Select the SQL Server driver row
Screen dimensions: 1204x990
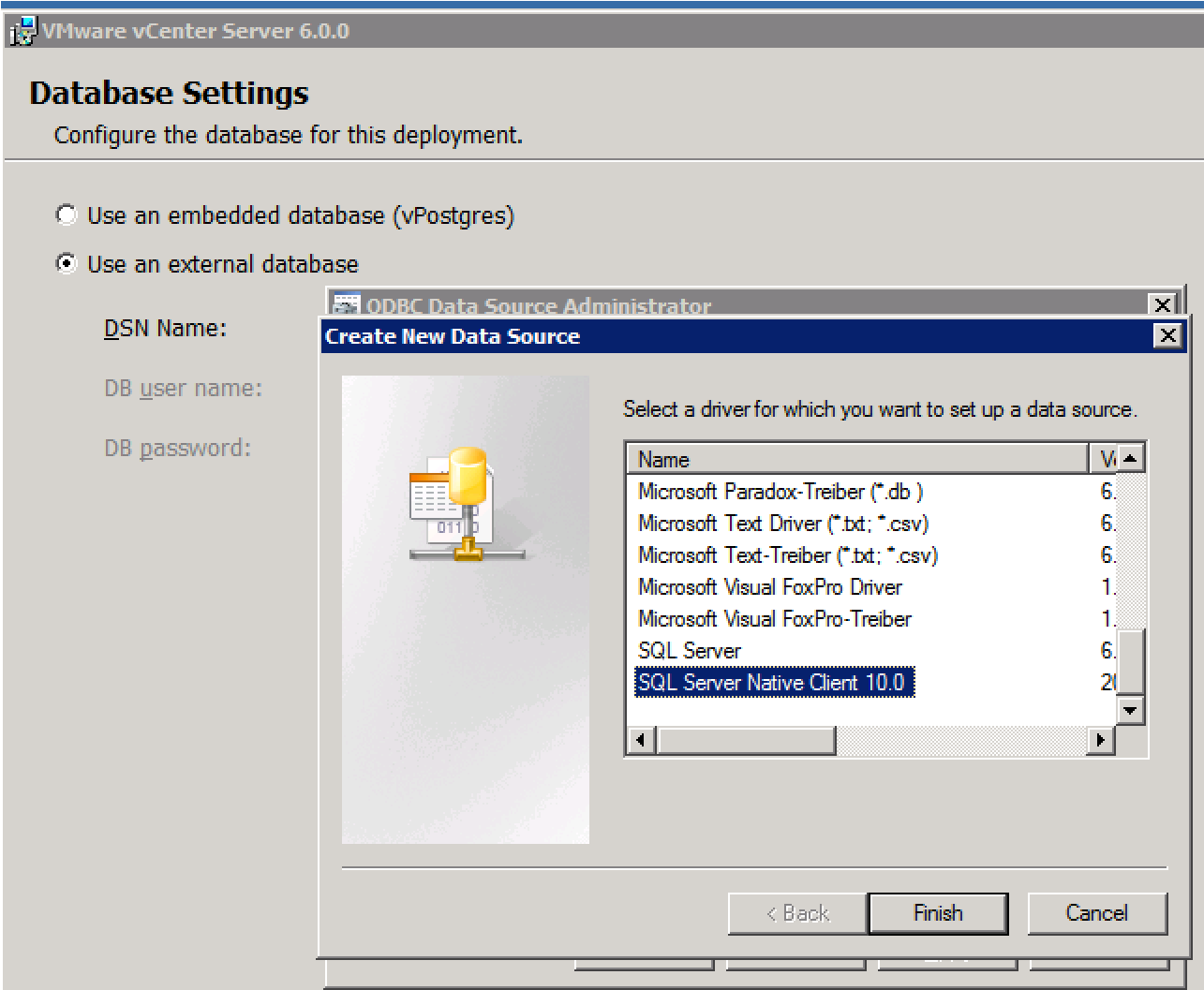[x=690, y=651]
